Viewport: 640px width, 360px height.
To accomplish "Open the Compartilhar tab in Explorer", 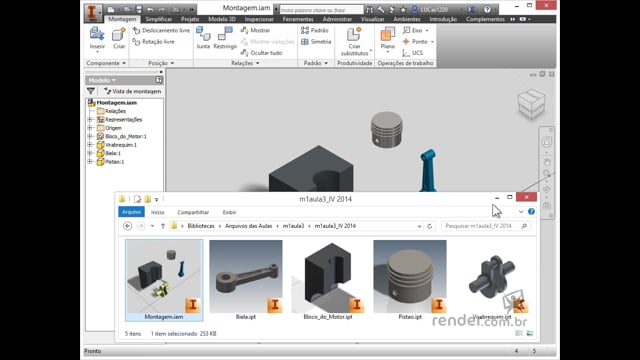I will pyautogui.click(x=193, y=212).
